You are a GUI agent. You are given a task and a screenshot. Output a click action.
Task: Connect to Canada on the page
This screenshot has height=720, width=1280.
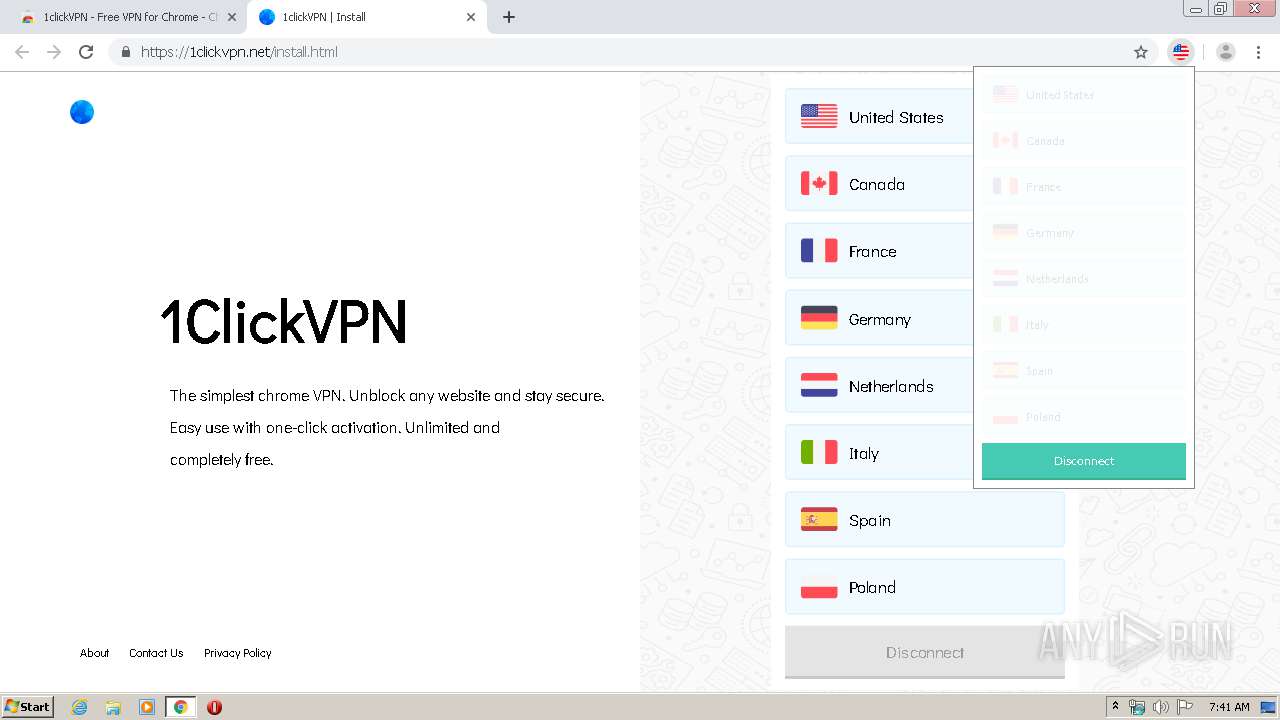click(924, 184)
